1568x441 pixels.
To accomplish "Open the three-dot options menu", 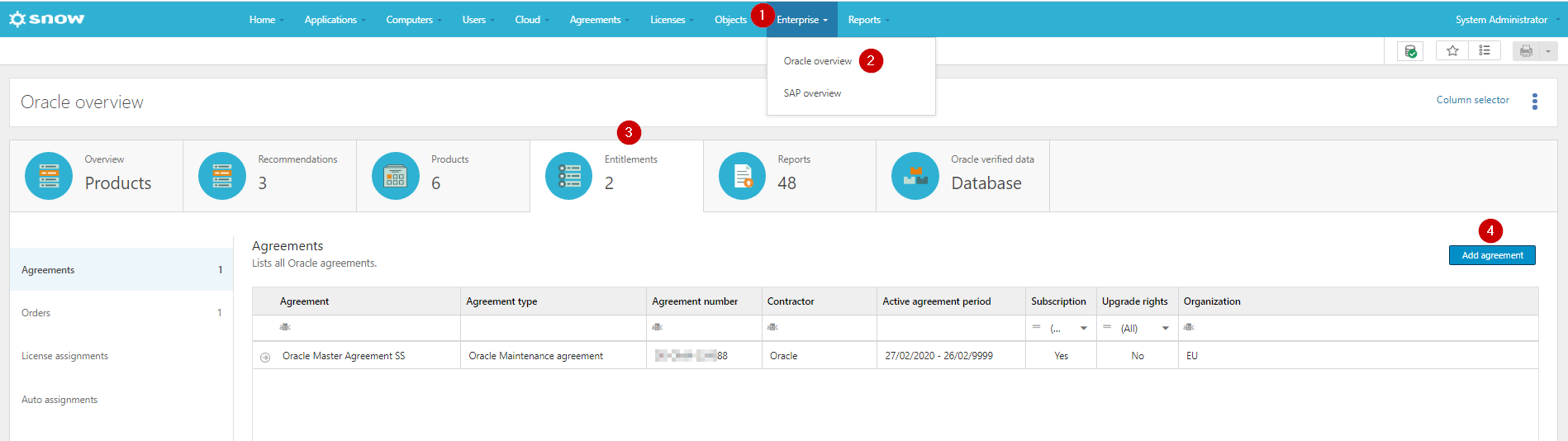I will (1535, 101).
